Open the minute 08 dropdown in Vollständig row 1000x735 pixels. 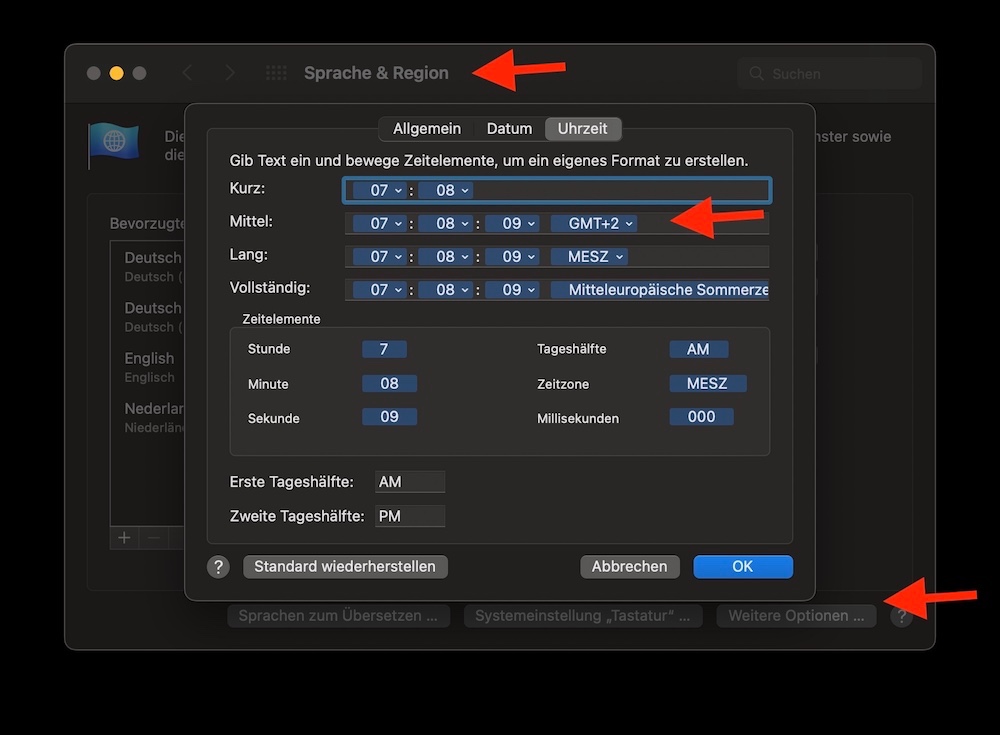(446, 290)
